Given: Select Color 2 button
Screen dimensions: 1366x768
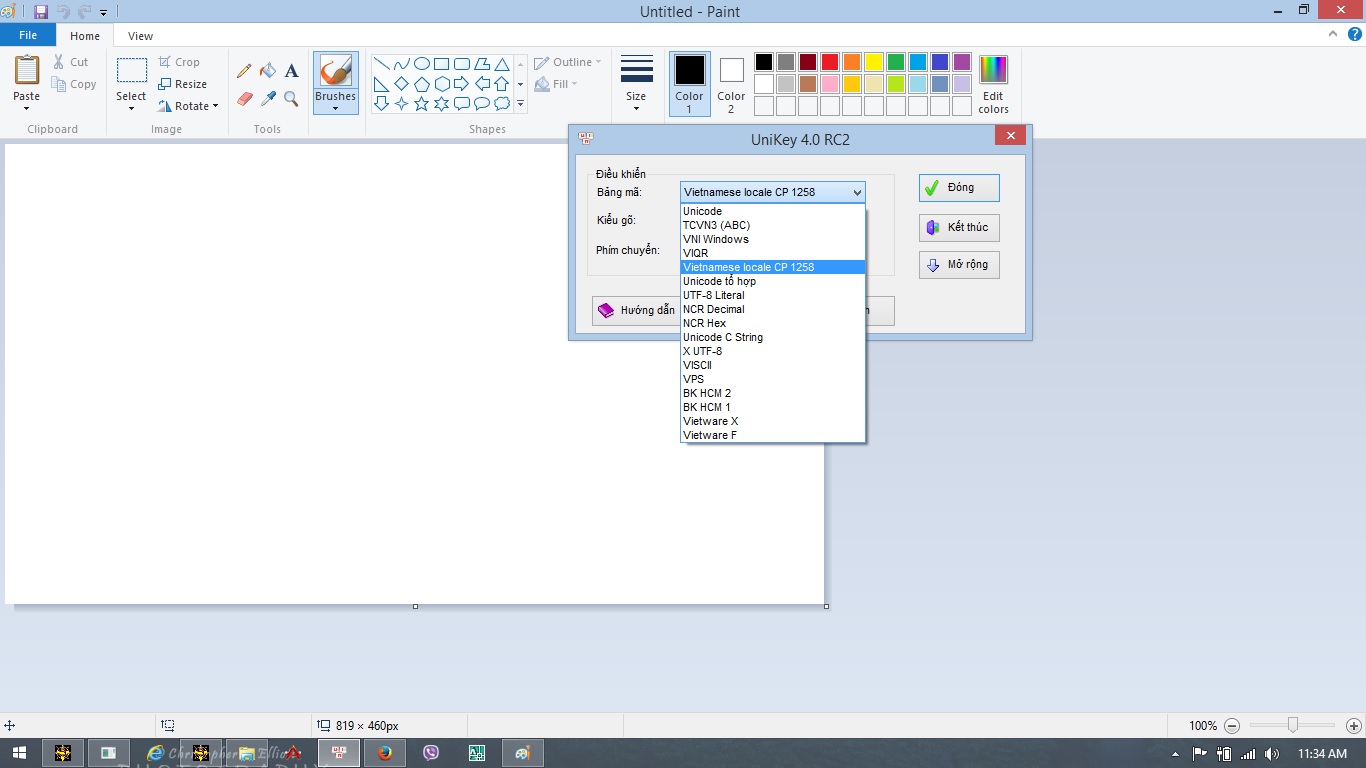Looking at the screenshot, I should (731, 84).
